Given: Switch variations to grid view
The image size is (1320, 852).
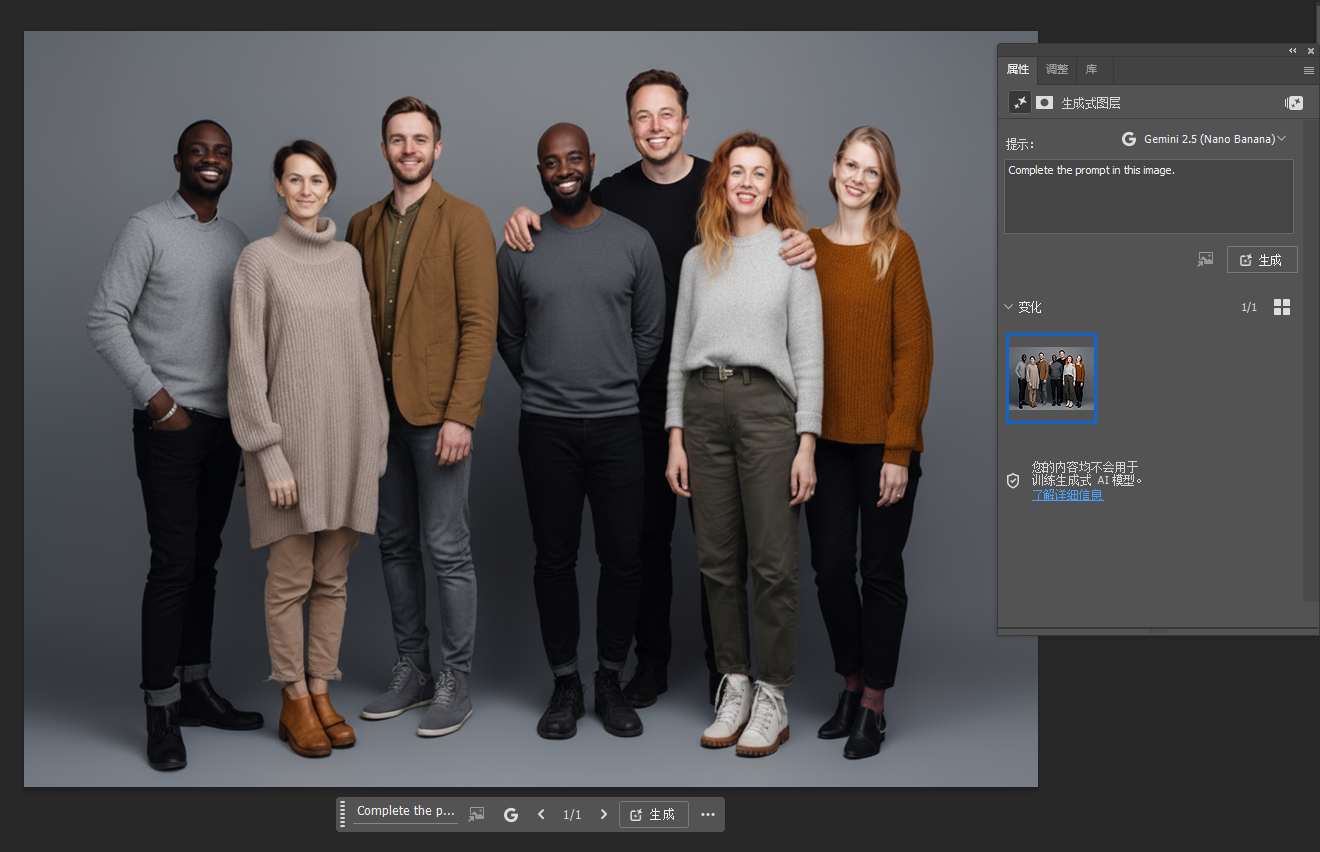Looking at the screenshot, I should tap(1282, 307).
